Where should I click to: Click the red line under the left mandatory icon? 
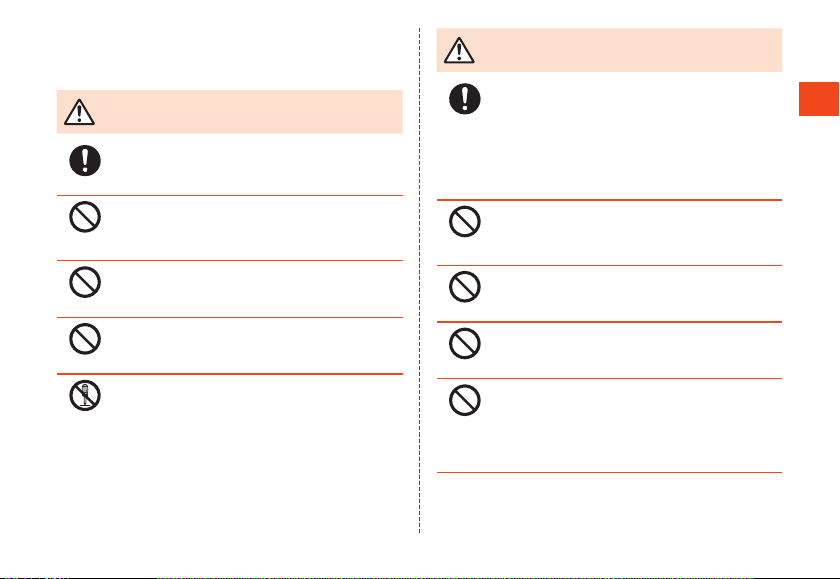pos(229,195)
